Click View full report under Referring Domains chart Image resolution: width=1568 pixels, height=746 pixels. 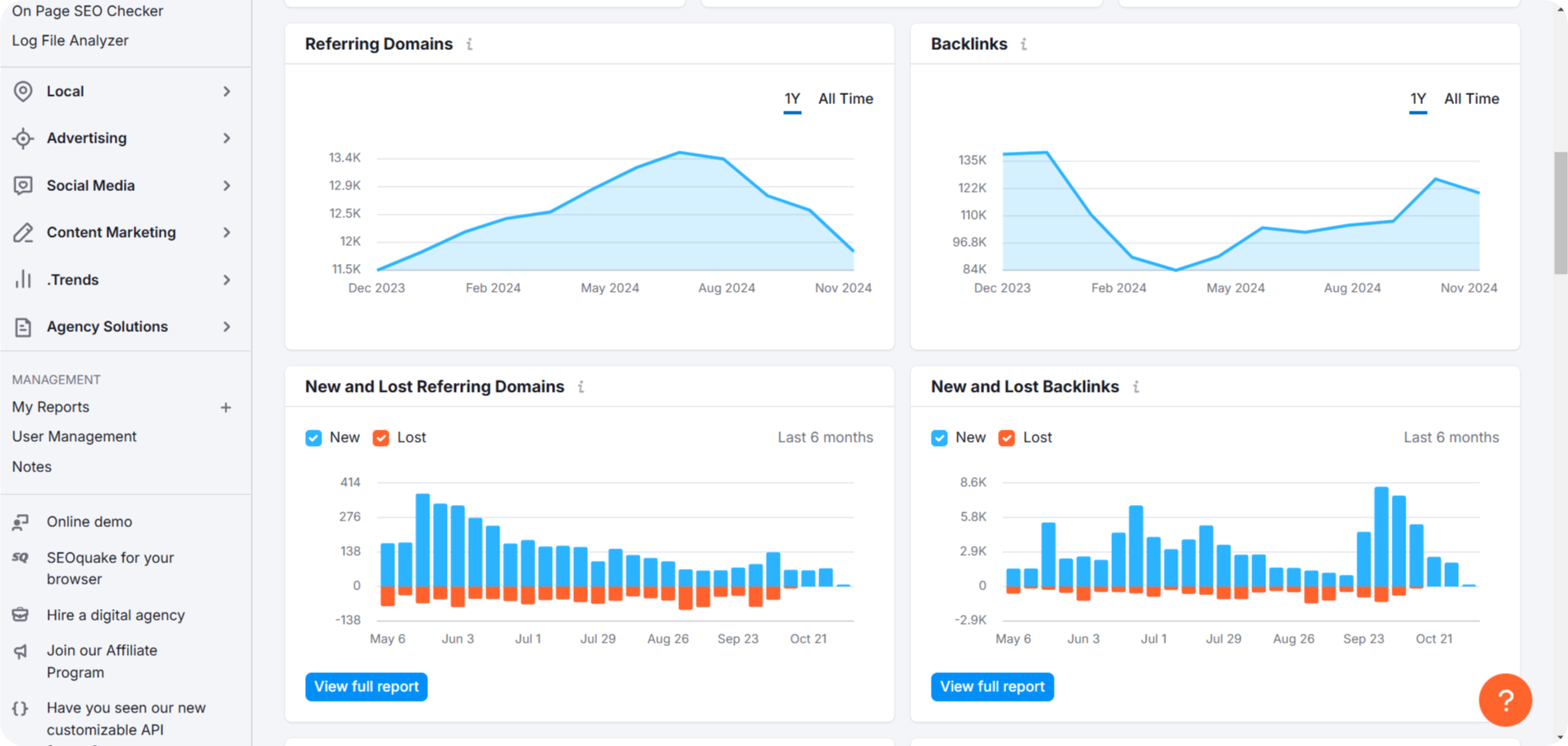tap(366, 686)
